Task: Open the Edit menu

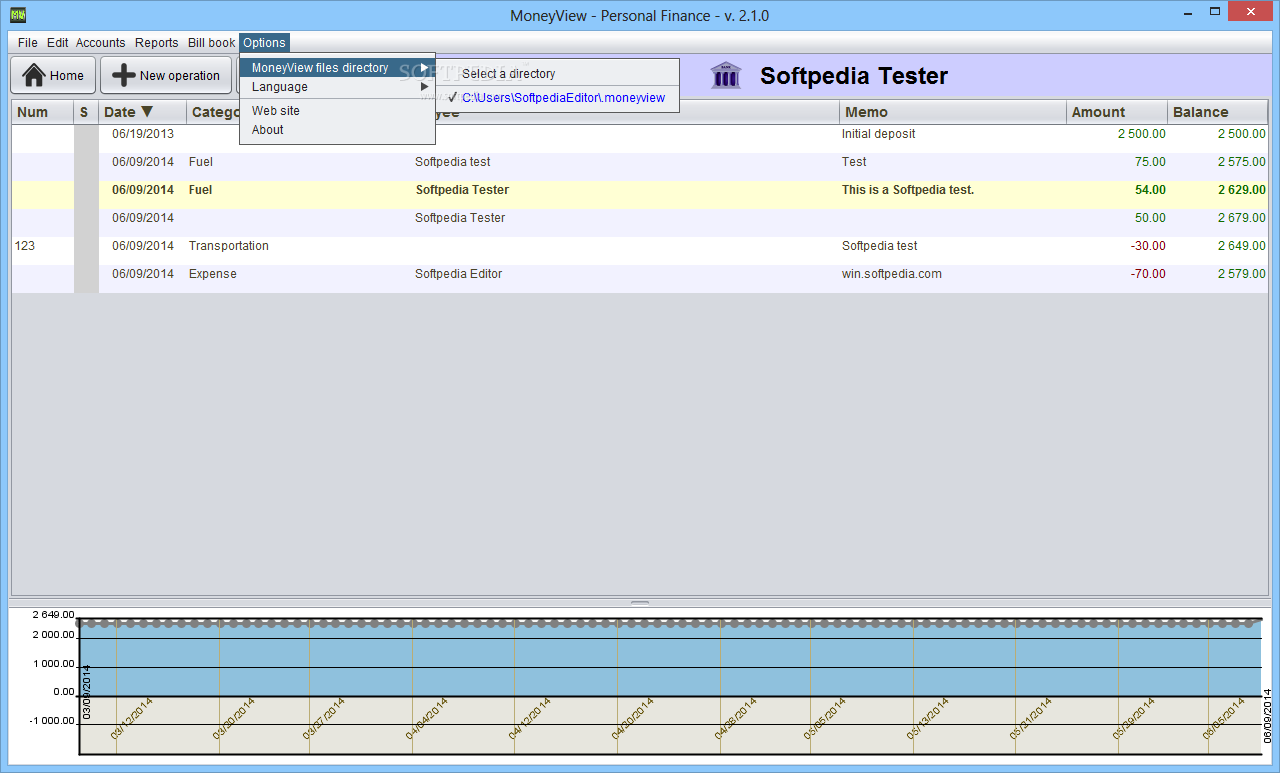Action: 58,43
